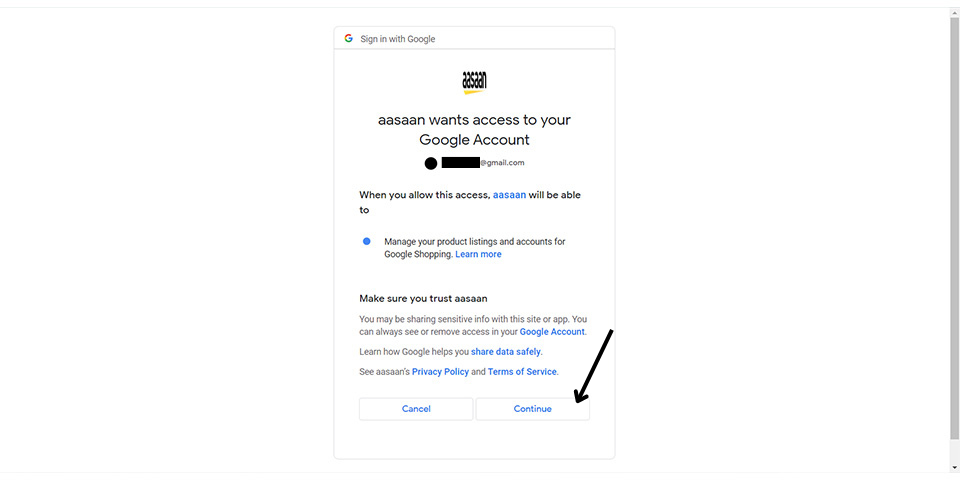
Task: Select the redacted gmail.com account address
Action: point(482,163)
